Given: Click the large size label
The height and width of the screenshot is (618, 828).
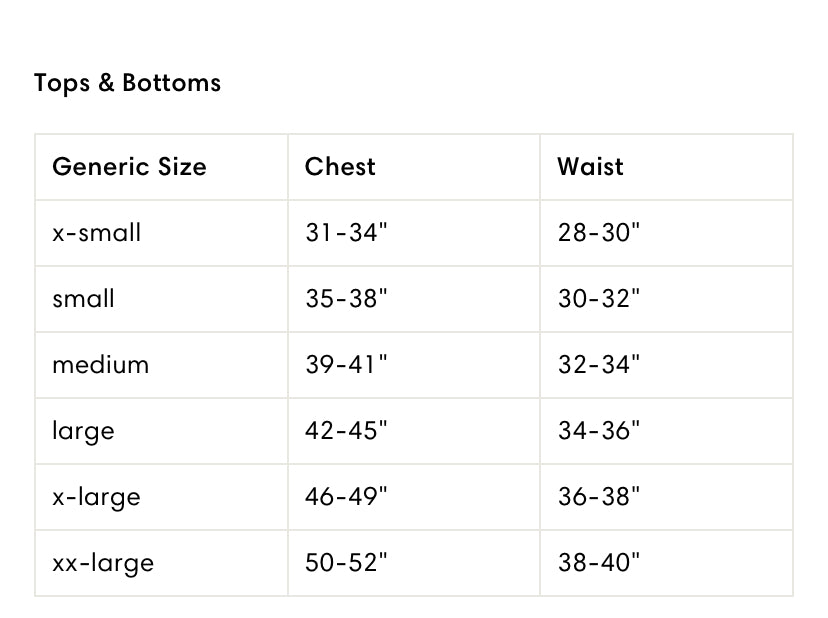Looking at the screenshot, I should [x=83, y=432].
